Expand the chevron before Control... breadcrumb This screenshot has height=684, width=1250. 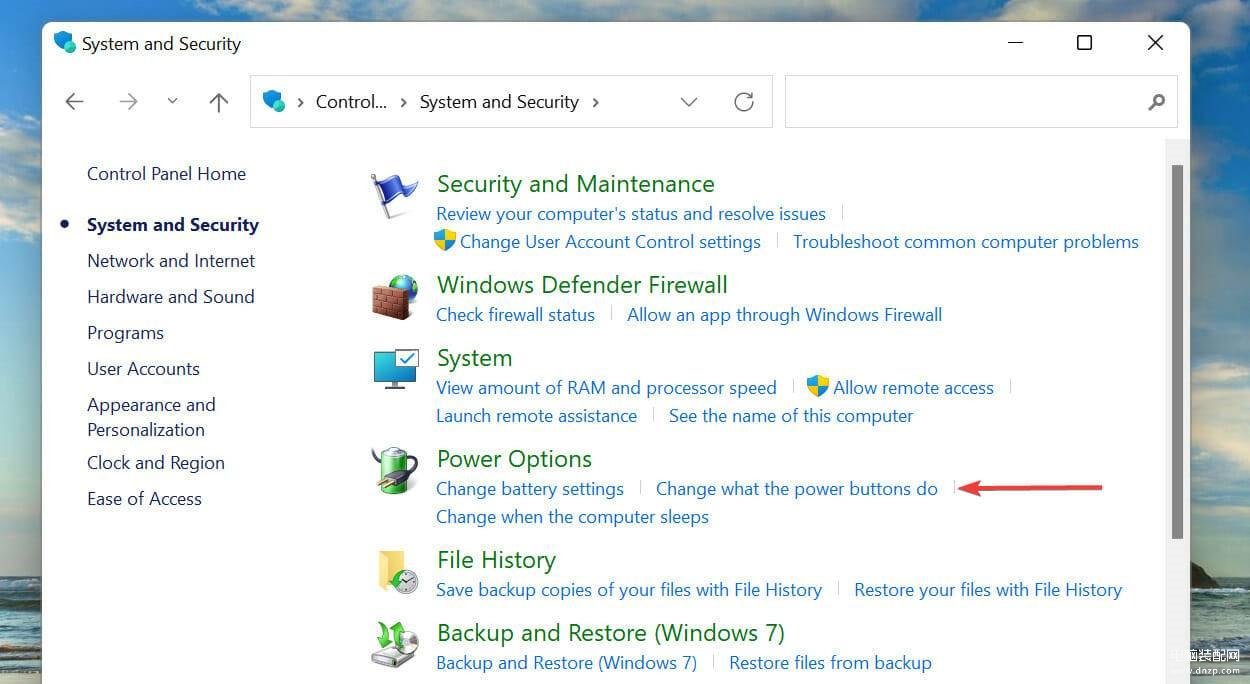(x=300, y=102)
